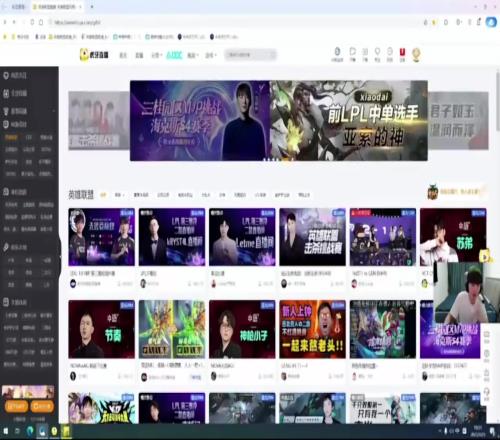Screen dimensions: 500x440
Task: Expand the 分类 dropdown in top navigation
Action: [x=156, y=55]
